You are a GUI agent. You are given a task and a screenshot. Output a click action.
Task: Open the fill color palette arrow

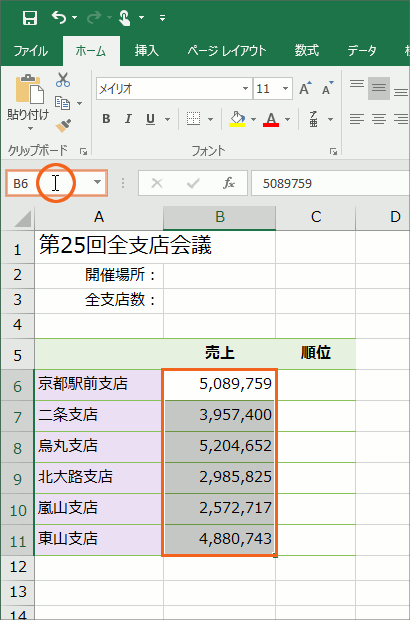coord(253,119)
